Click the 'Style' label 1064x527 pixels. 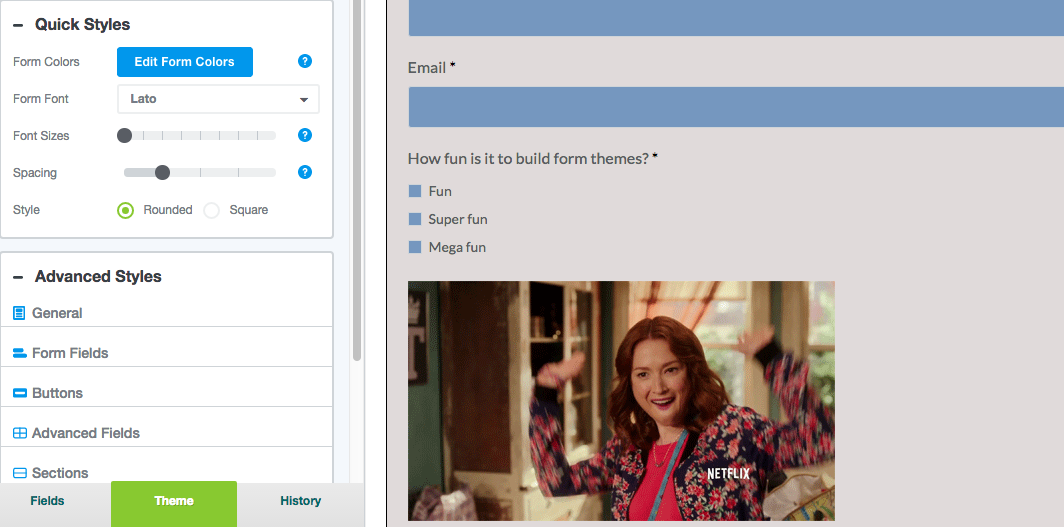[26, 210]
